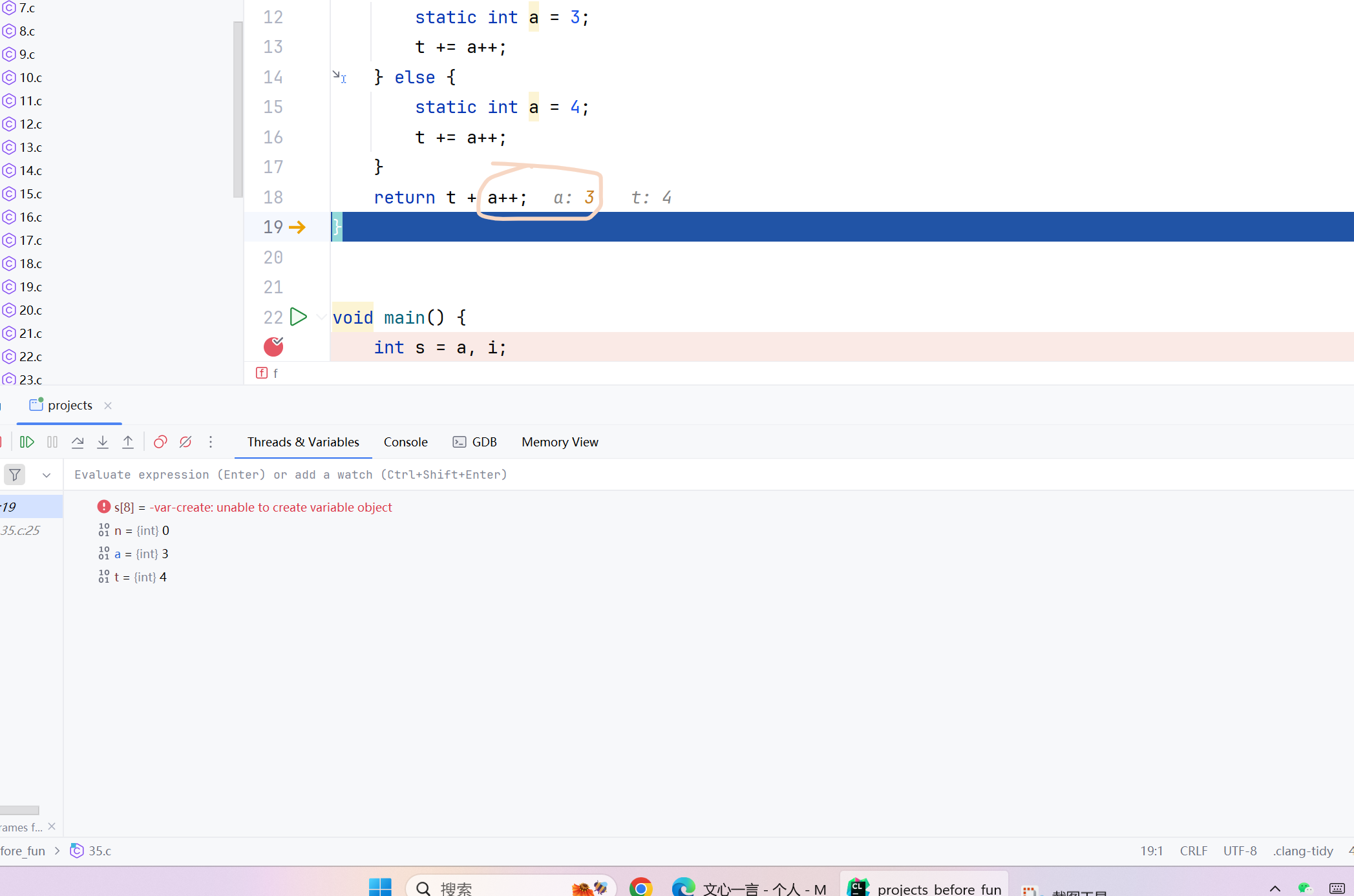Click the 35.c breadcrumb in navigation bar
Image resolution: width=1354 pixels, height=896 pixels.
(91, 851)
